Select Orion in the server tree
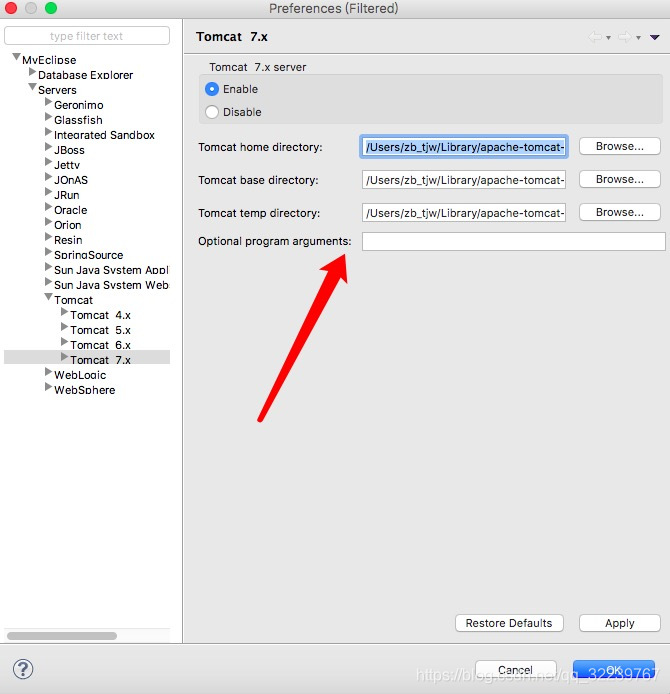670x694 pixels. point(68,225)
